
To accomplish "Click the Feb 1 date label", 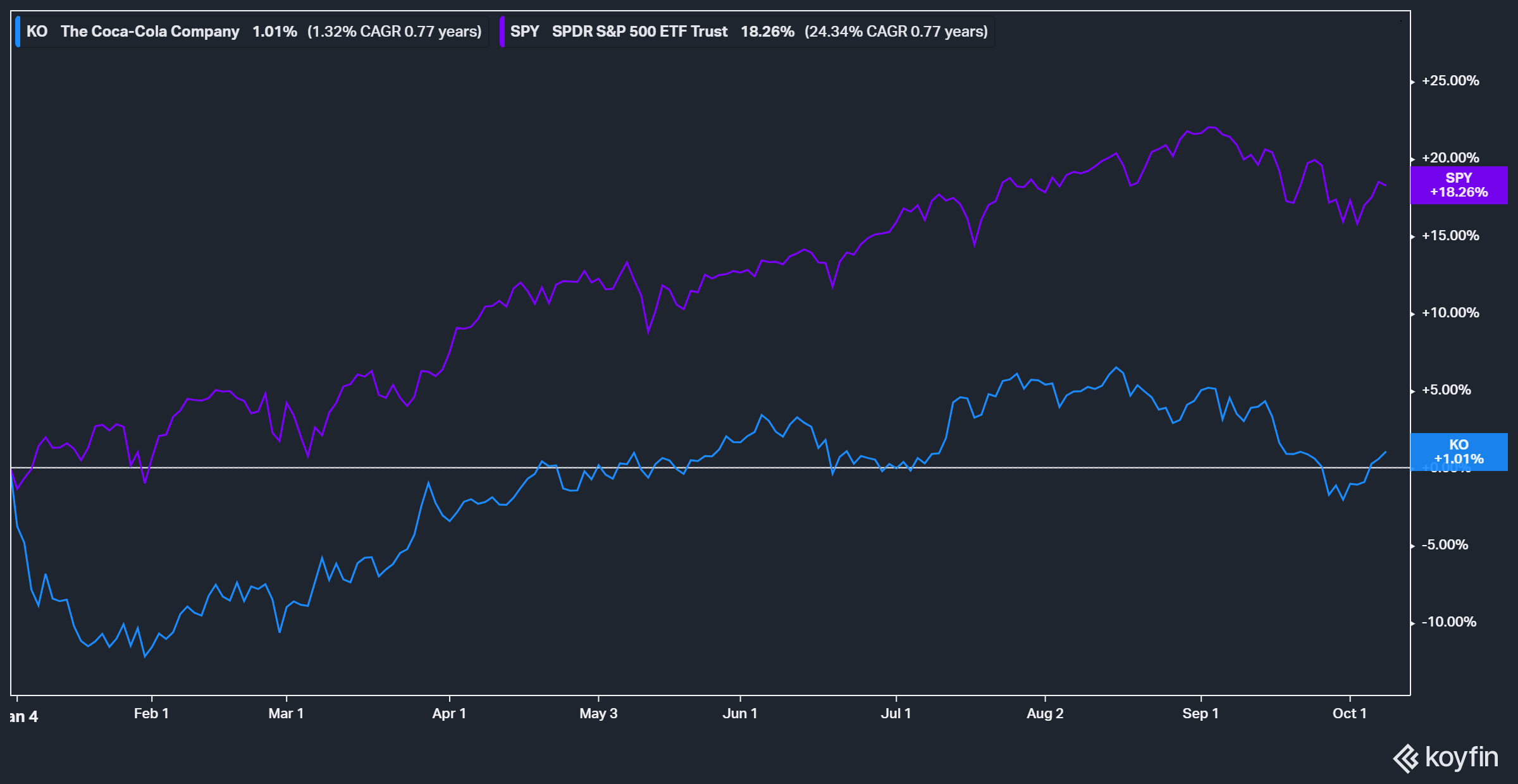I will [152, 713].
